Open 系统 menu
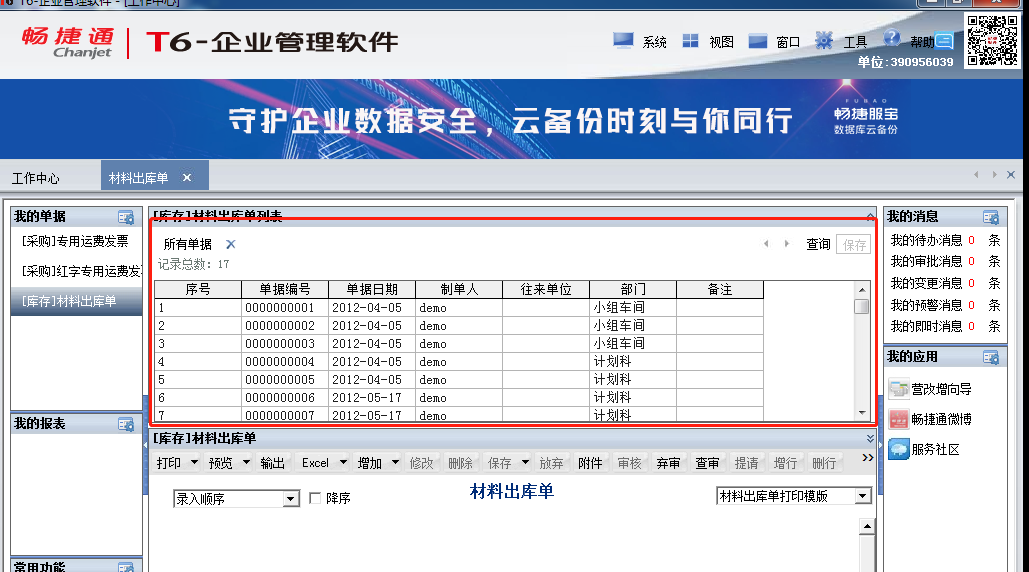 point(654,42)
